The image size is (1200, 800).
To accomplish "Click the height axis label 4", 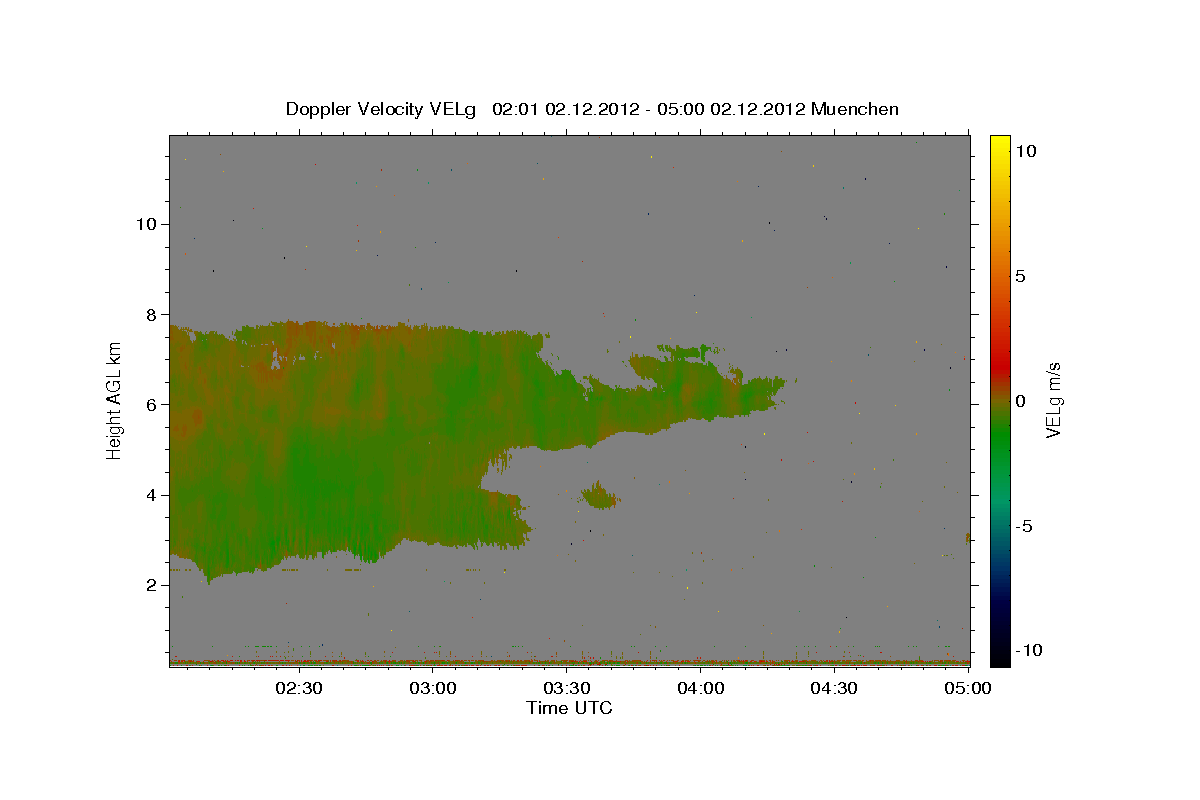I will tap(149, 495).
